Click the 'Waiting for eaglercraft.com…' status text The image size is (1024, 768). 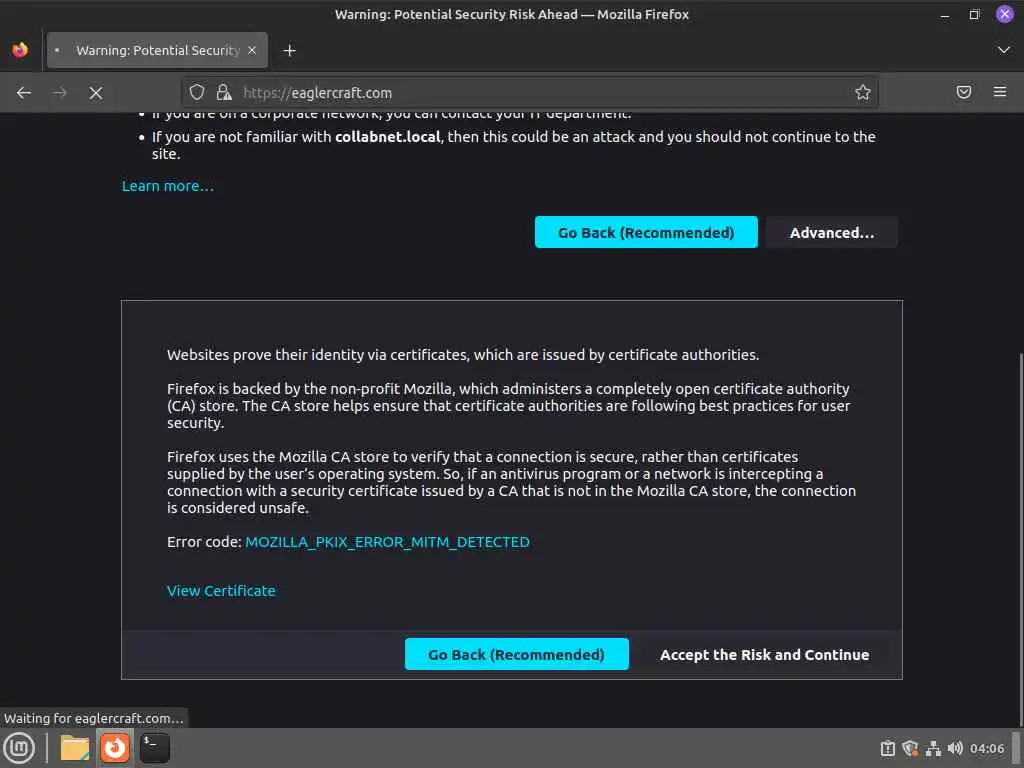(x=93, y=718)
